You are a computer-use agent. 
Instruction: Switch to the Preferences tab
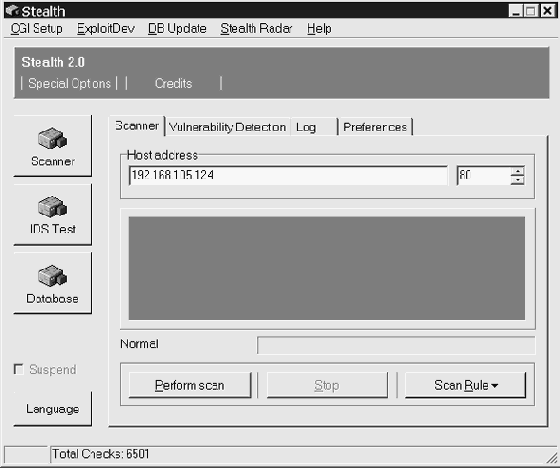(x=375, y=127)
